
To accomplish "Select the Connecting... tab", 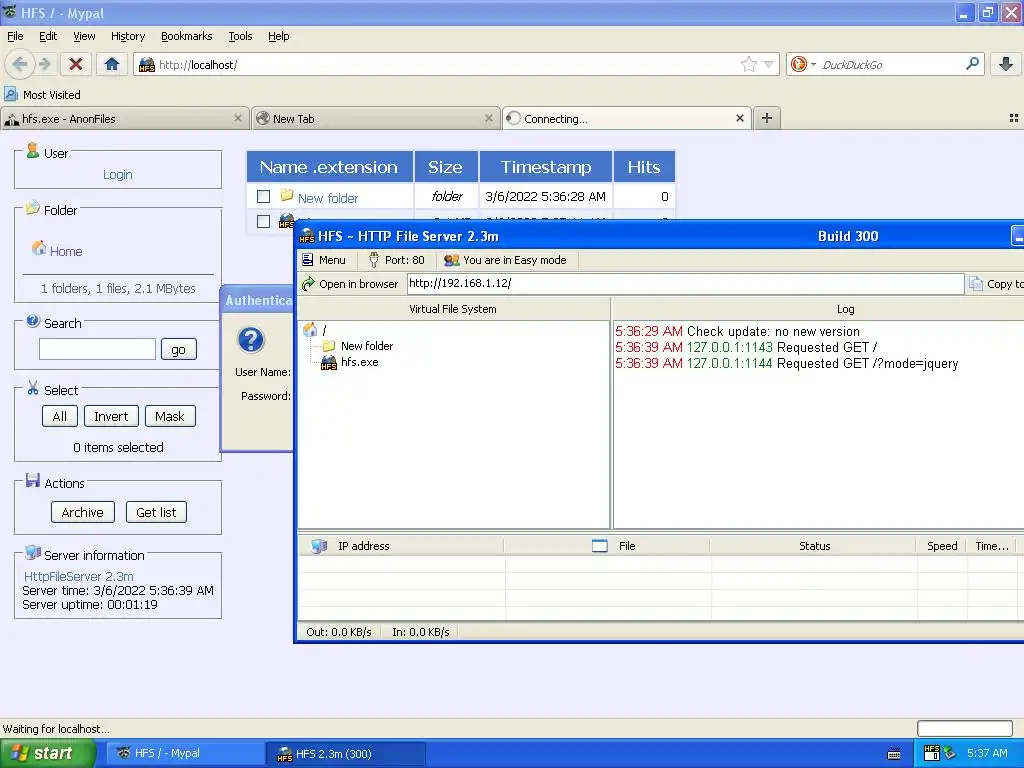I will pyautogui.click(x=626, y=119).
